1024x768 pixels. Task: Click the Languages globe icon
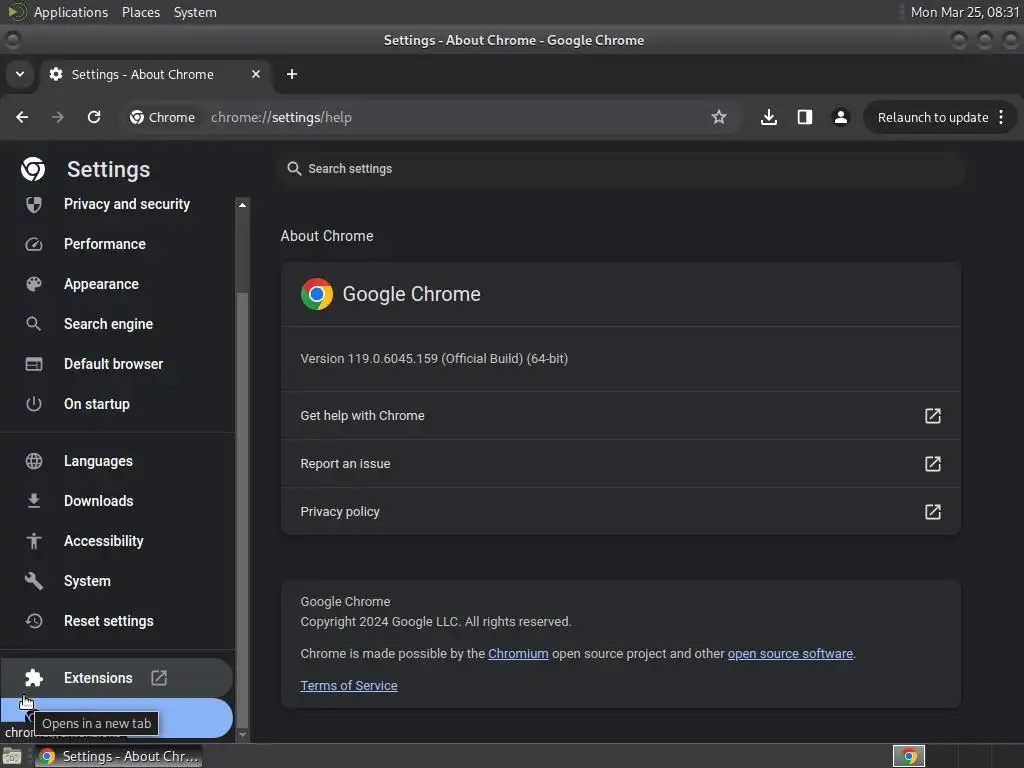point(33,461)
